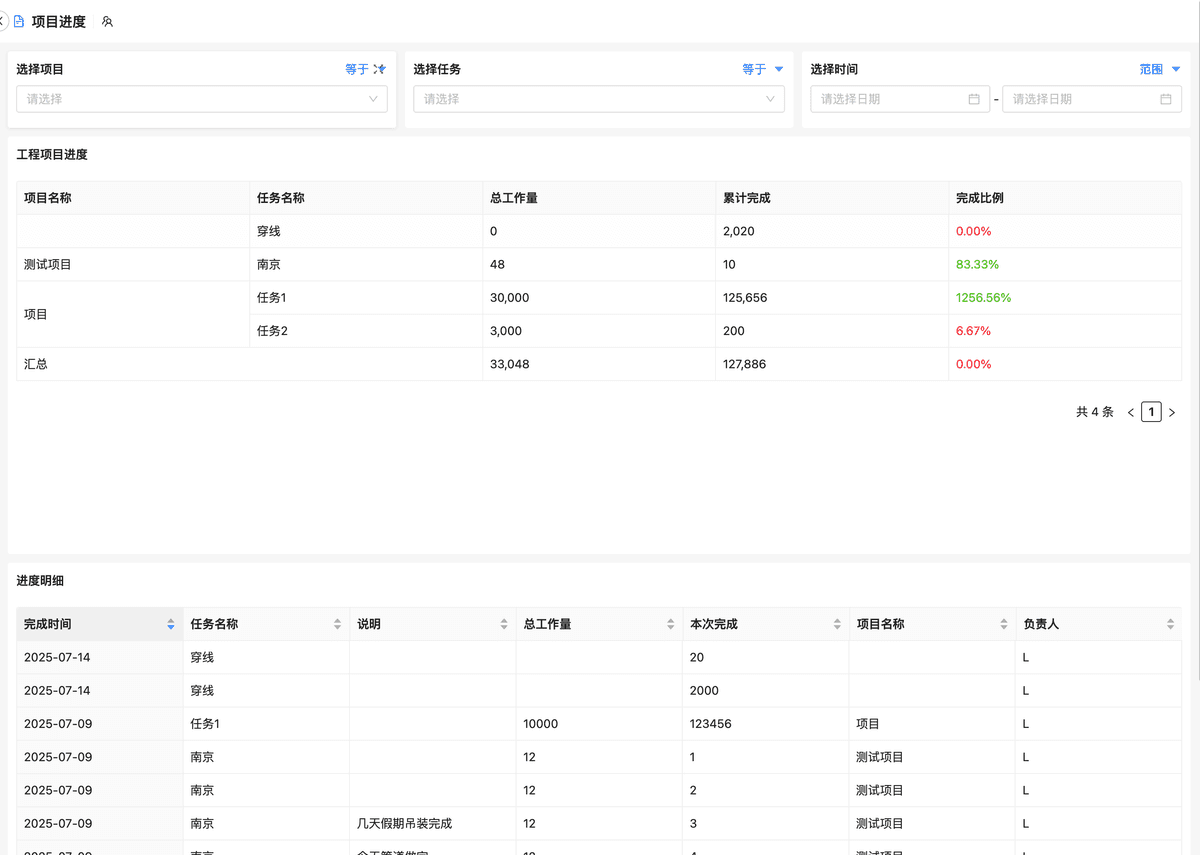Sort the 说明 column
The image size is (1200, 855).
coord(504,624)
